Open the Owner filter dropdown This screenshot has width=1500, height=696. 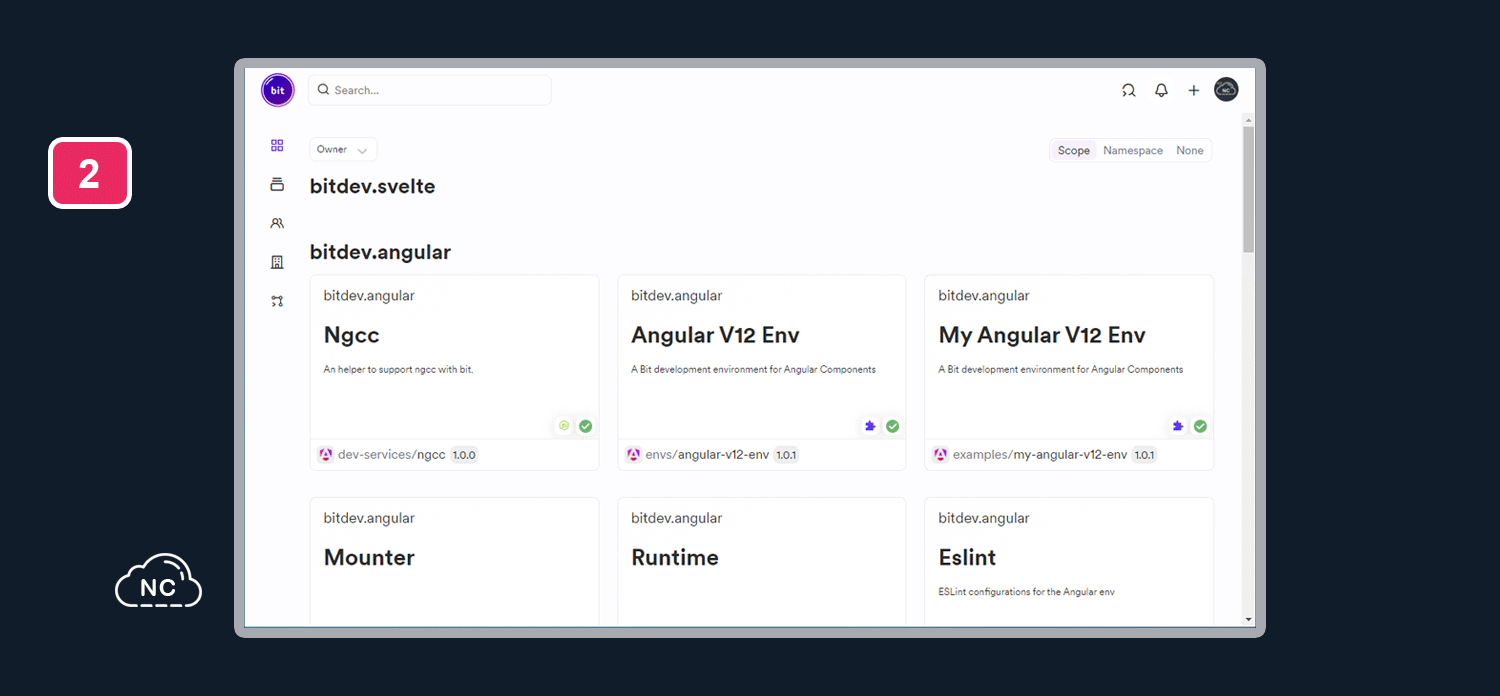point(343,150)
